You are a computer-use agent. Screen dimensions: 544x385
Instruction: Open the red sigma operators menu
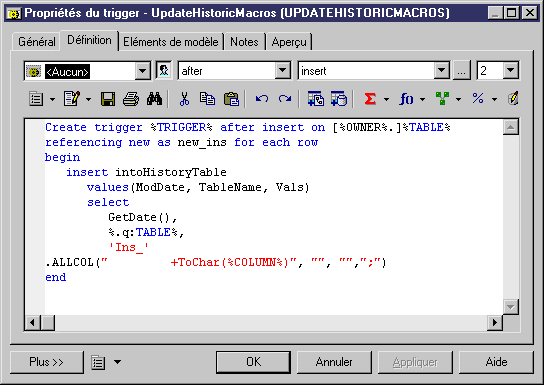pyautogui.click(x=371, y=99)
